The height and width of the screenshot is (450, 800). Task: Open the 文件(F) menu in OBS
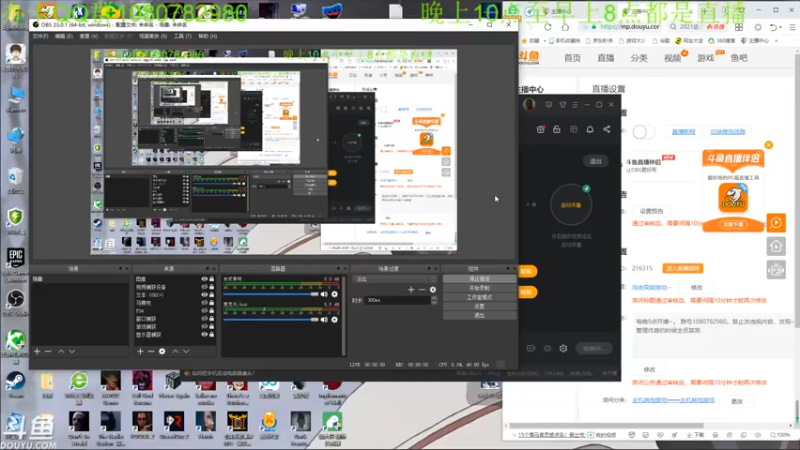[x=40, y=36]
